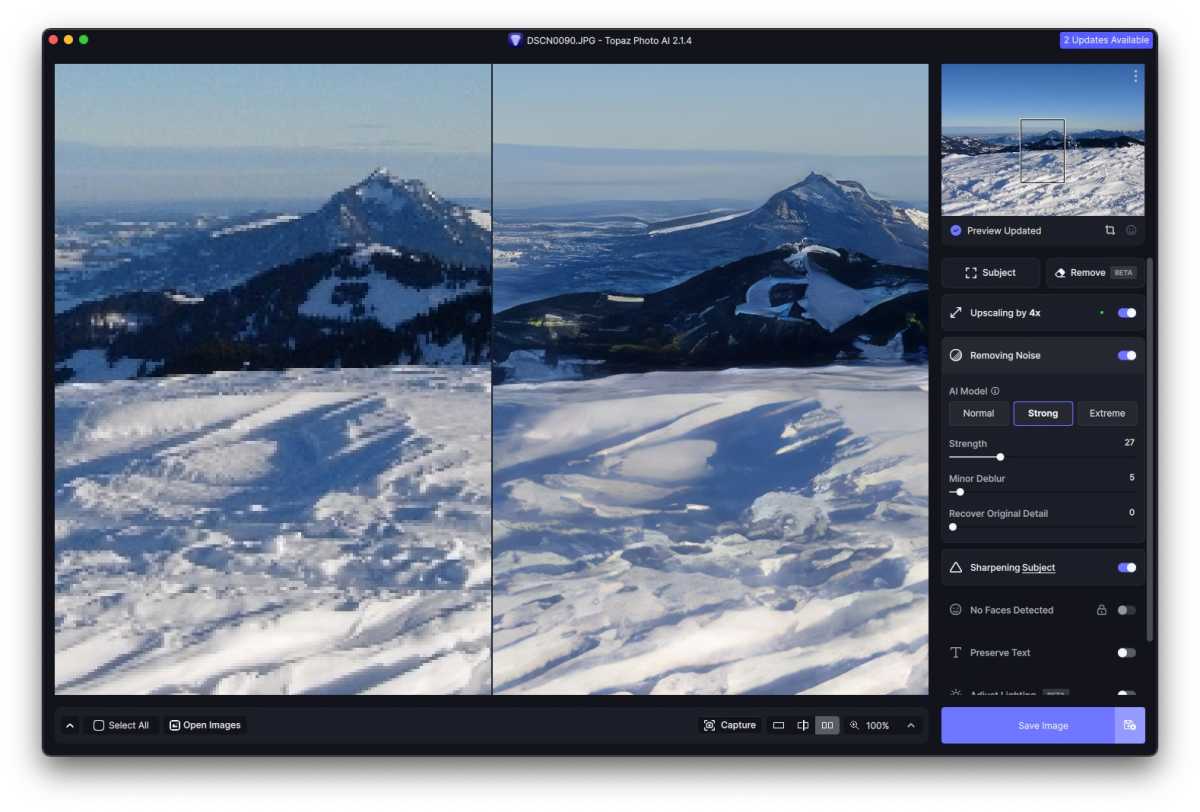Click the original pixelated image on the left
This screenshot has width=1200, height=812.
tap(273, 379)
